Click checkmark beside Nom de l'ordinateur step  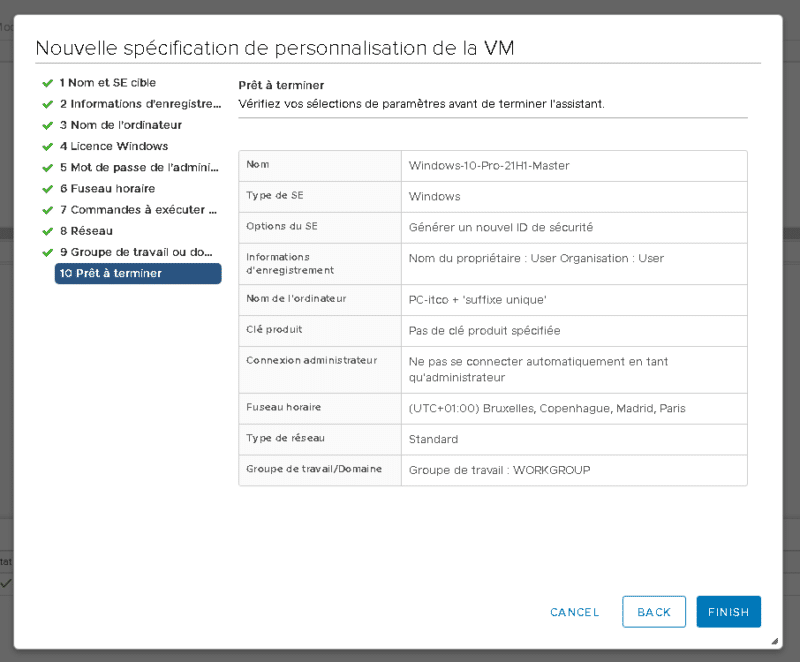(x=47, y=125)
